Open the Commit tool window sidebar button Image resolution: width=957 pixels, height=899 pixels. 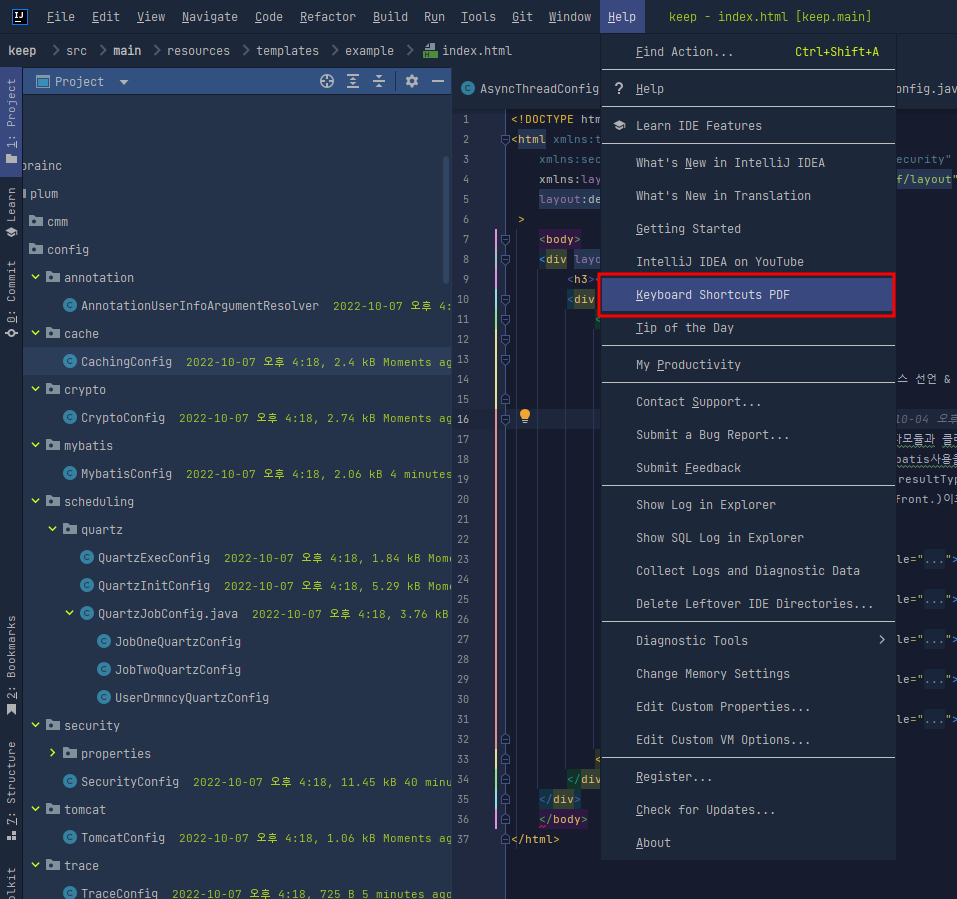(x=11, y=299)
